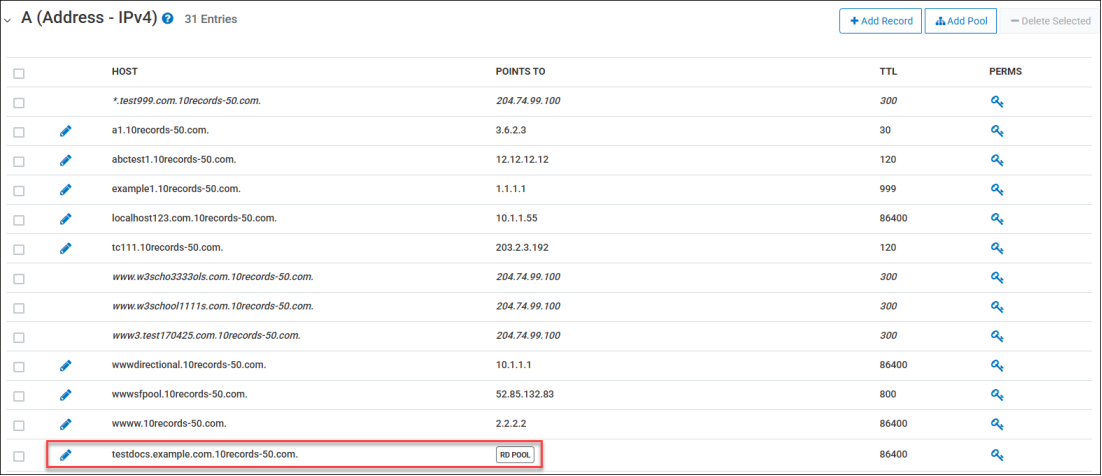Click the PERMS column header

click(x=1005, y=72)
